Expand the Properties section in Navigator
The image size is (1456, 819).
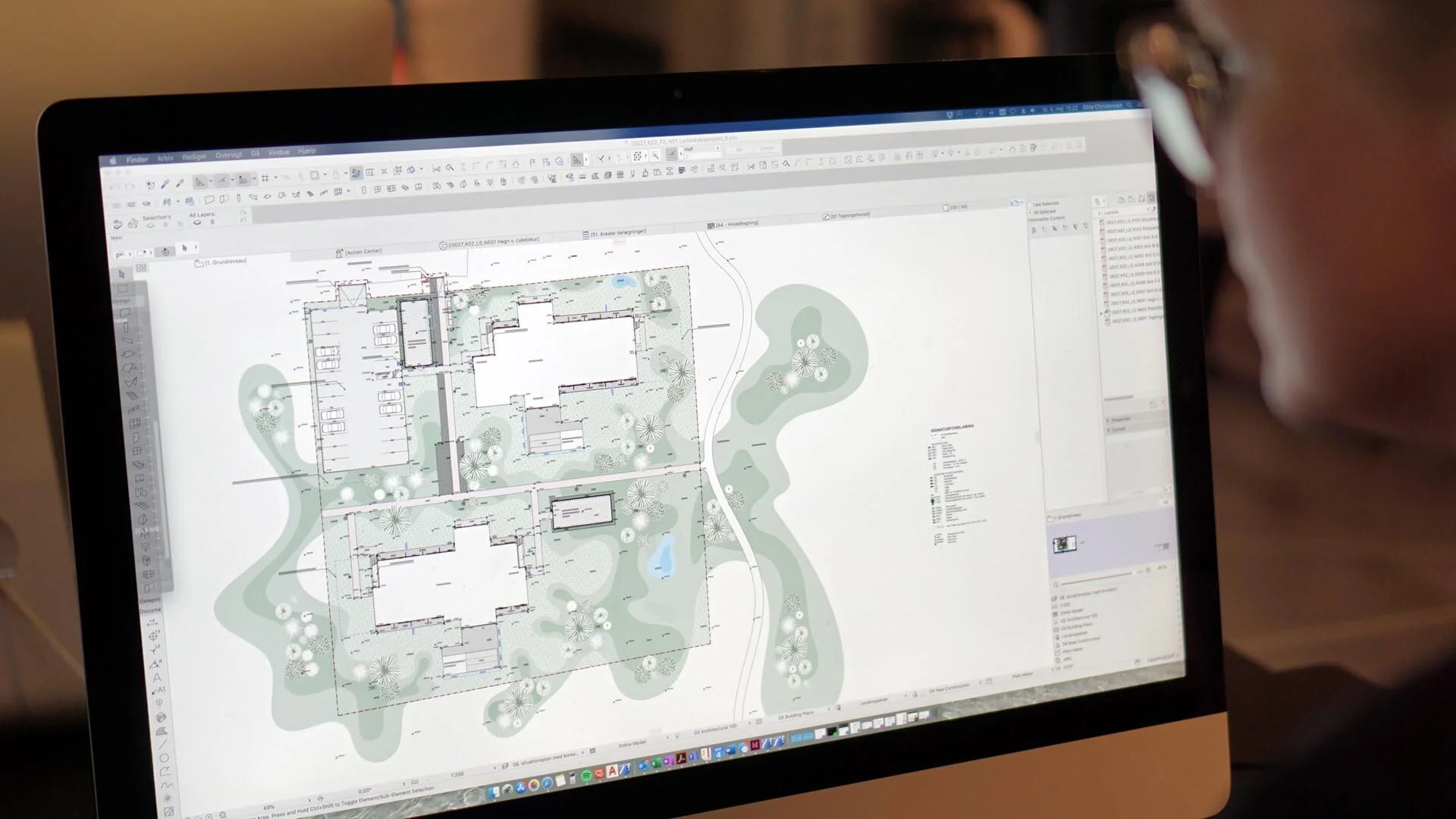1108,419
